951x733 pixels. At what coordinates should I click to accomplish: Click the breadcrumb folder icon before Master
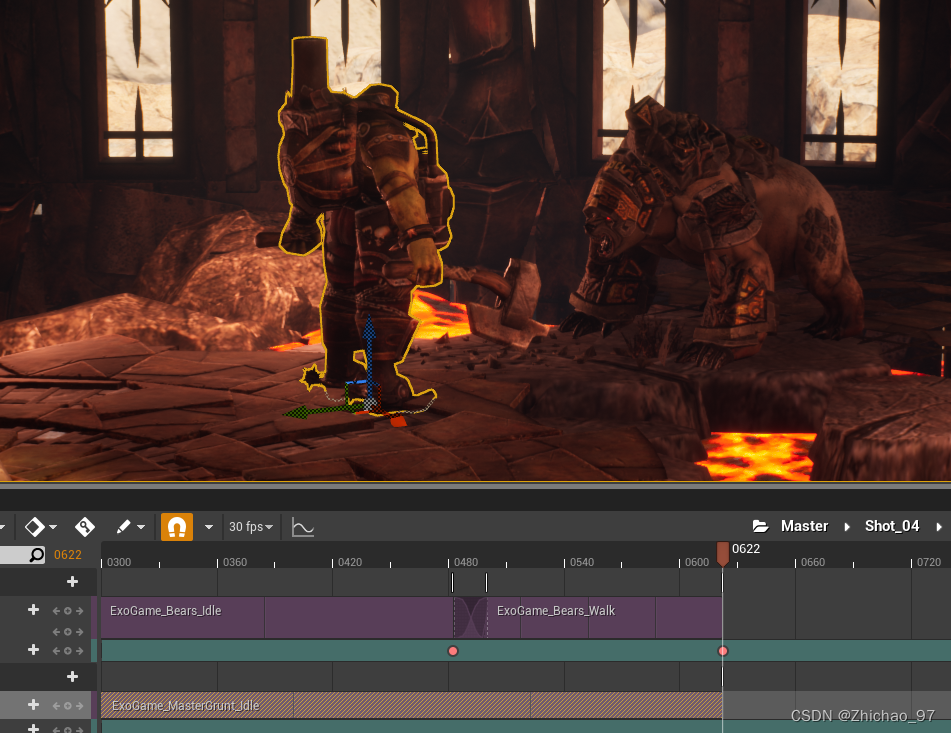point(761,526)
